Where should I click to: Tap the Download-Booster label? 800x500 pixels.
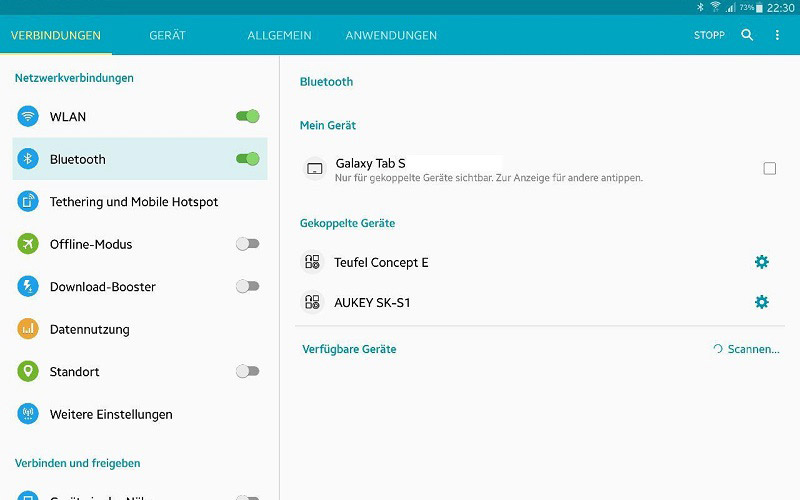click(103, 287)
